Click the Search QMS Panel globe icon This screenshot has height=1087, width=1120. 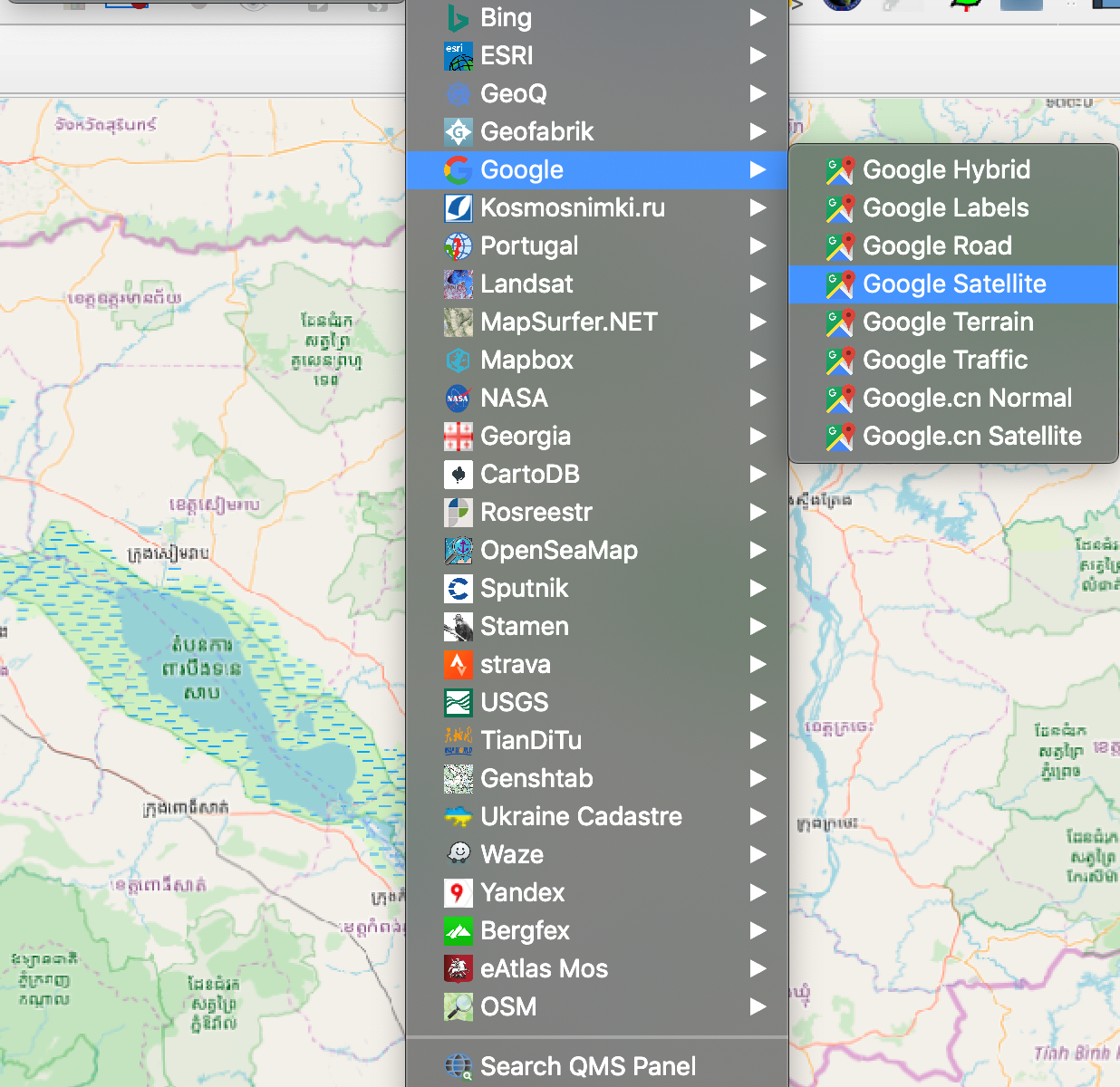(x=459, y=1067)
